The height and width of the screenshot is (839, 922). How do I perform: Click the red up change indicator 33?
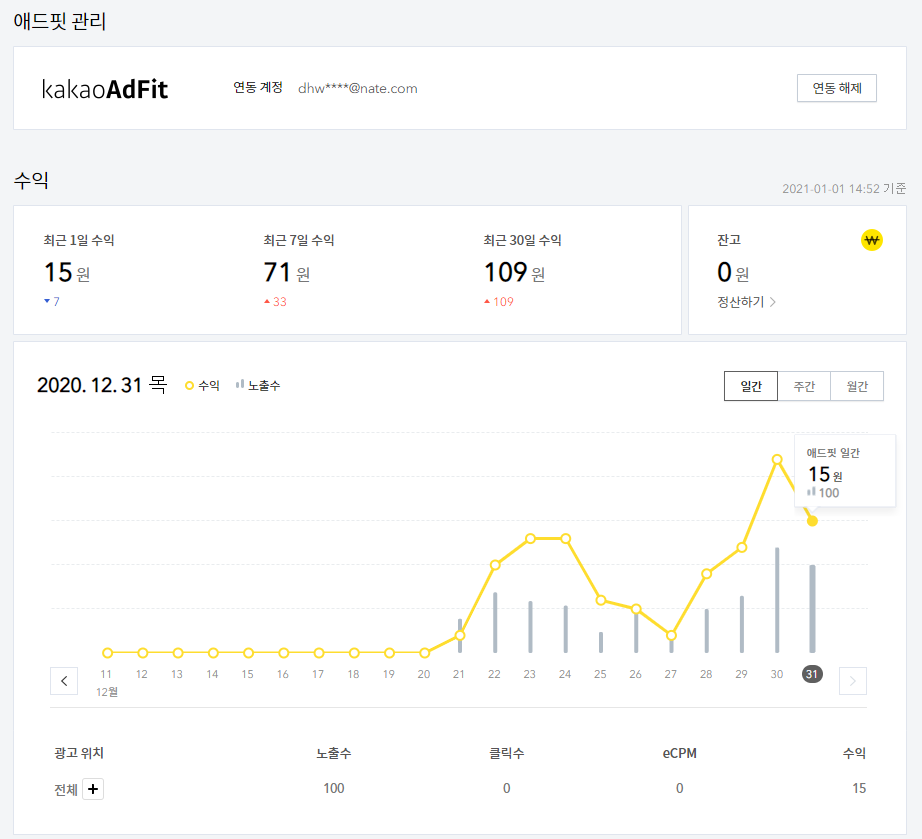(x=275, y=302)
